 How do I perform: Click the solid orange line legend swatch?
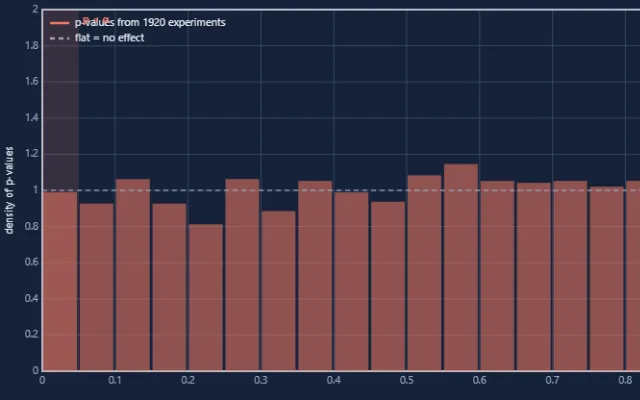(60, 23)
